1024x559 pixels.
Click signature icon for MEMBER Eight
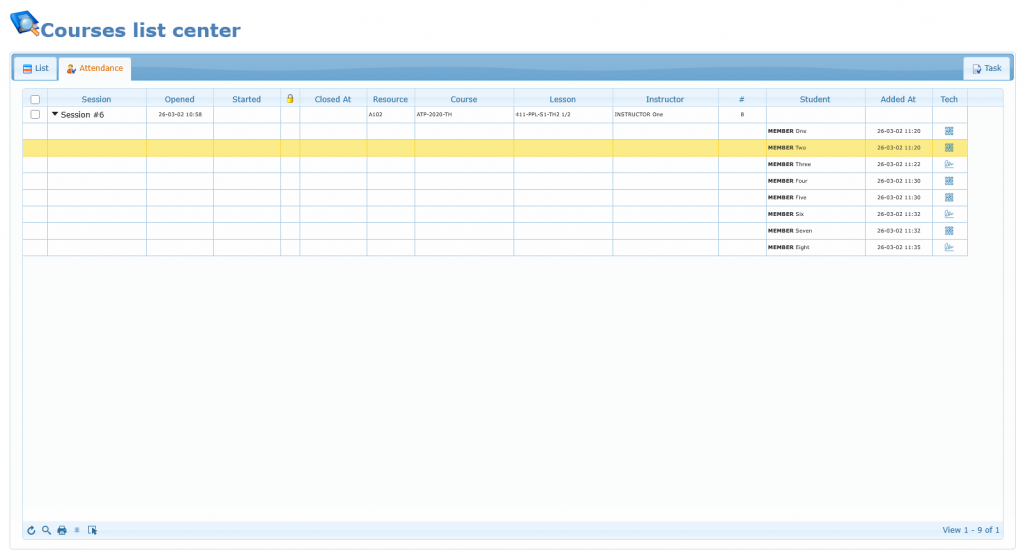tap(949, 247)
